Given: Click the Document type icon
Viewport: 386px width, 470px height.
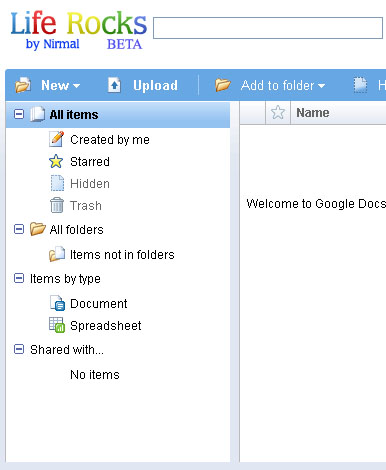Looking at the screenshot, I should click(x=57, y=303).
